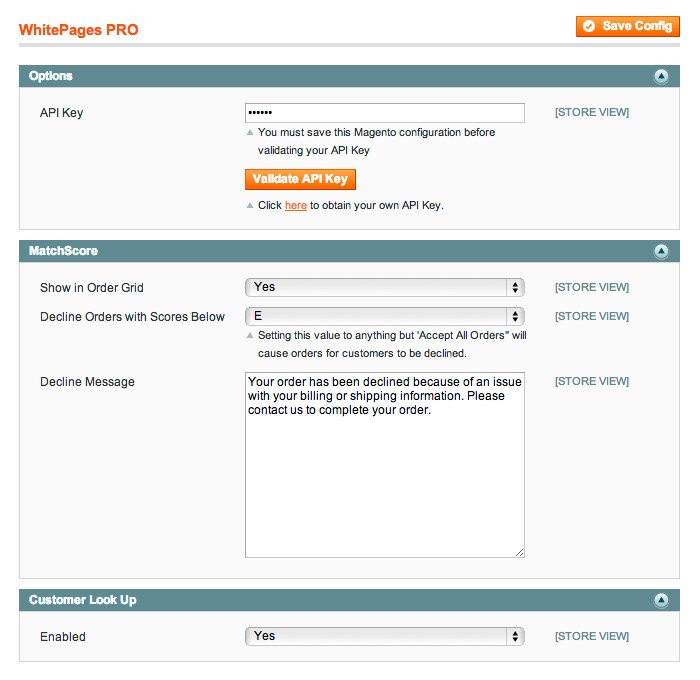Click the Customer Look Up header bar
The height and width of the screenshot is (680, 700).
[349, 600]
